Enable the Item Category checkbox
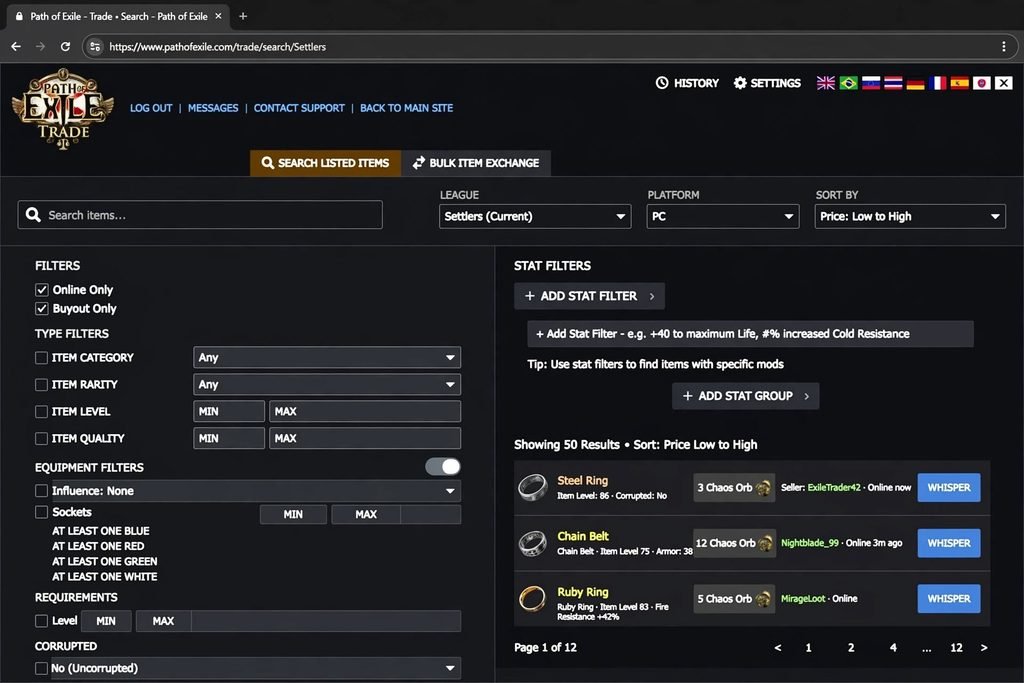Image resolution: width=1024 pixels, height=683 pixels. click(41, 357)
